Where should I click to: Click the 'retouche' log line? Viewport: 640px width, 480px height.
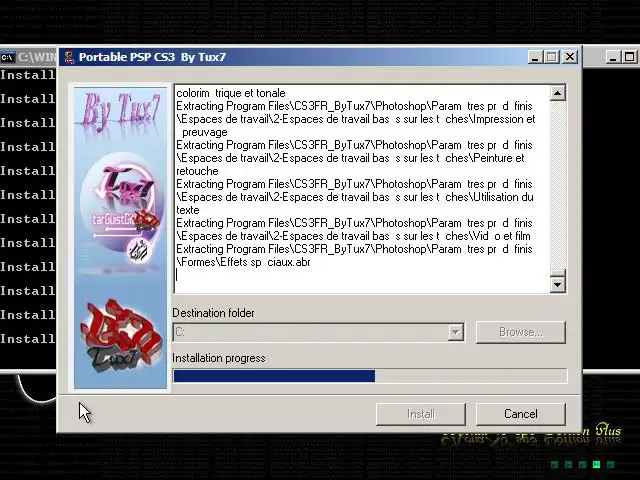197,171
